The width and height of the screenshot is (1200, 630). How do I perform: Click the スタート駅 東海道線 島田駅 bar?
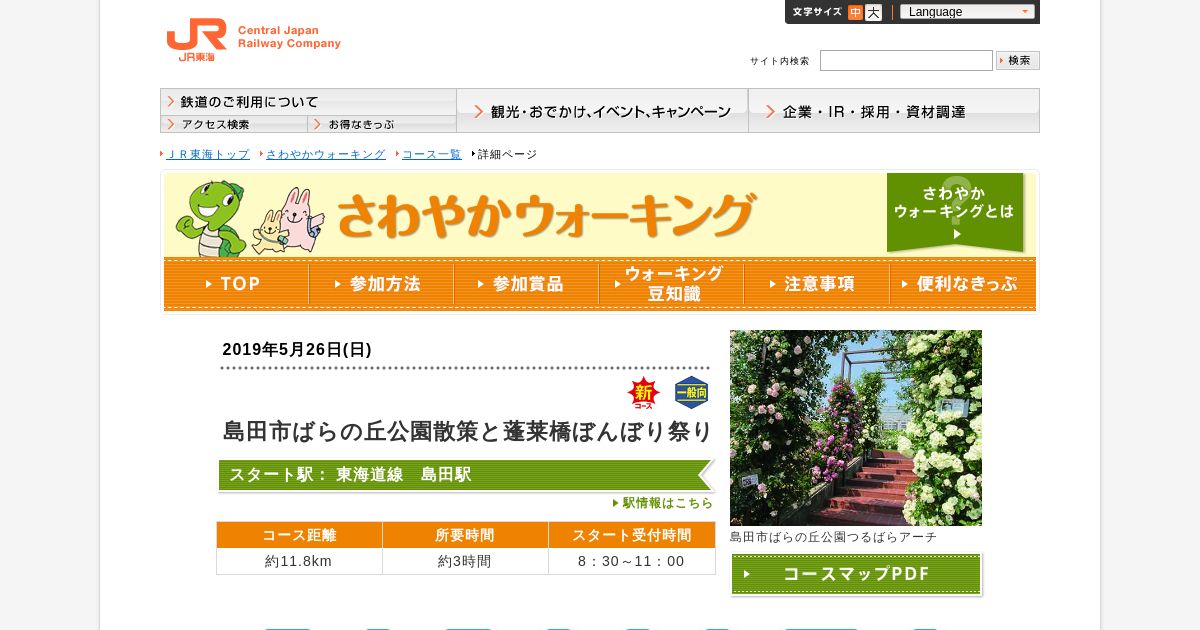466,475
